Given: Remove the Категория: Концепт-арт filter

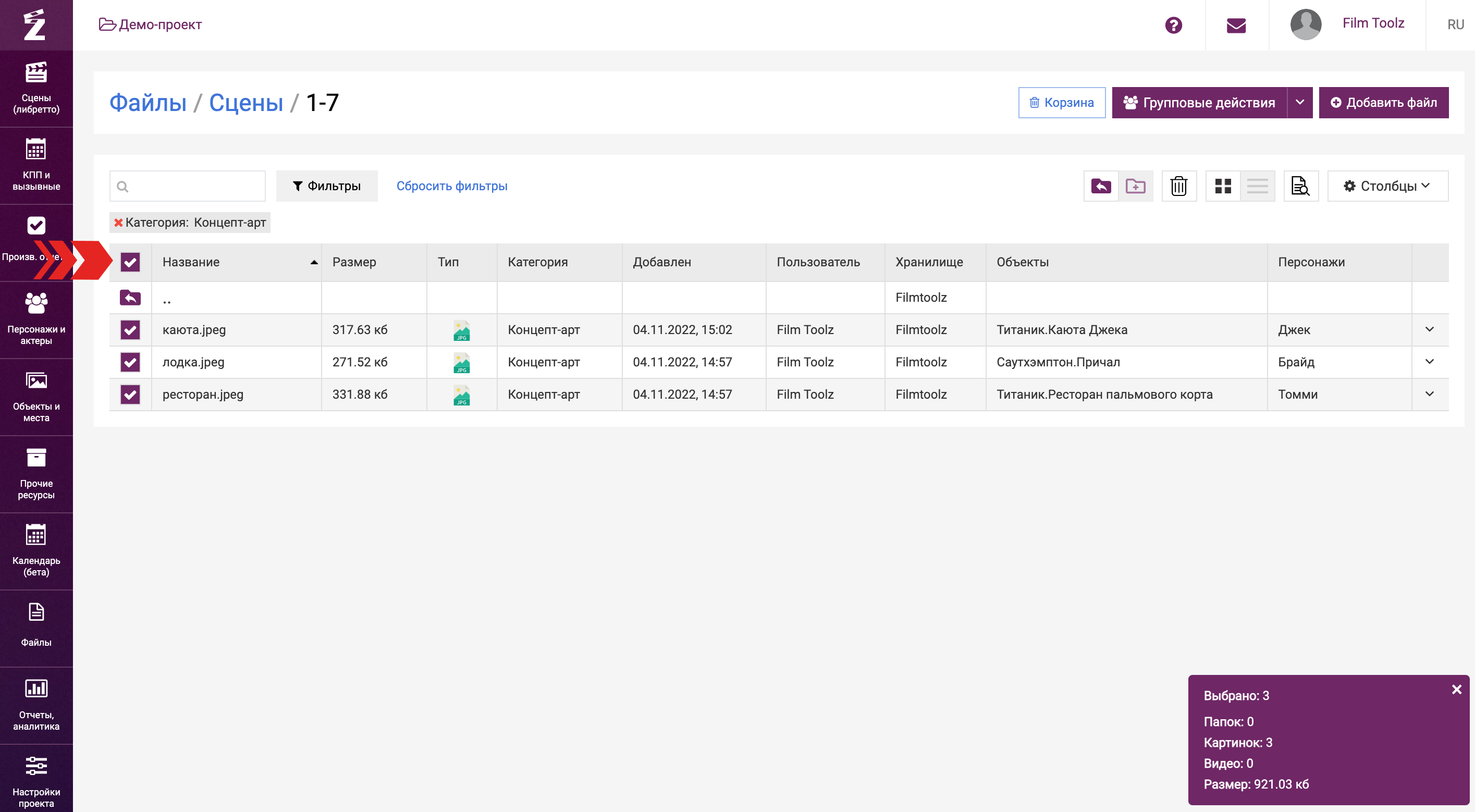Looking at the screenshot, I should [x=118, y=223].
